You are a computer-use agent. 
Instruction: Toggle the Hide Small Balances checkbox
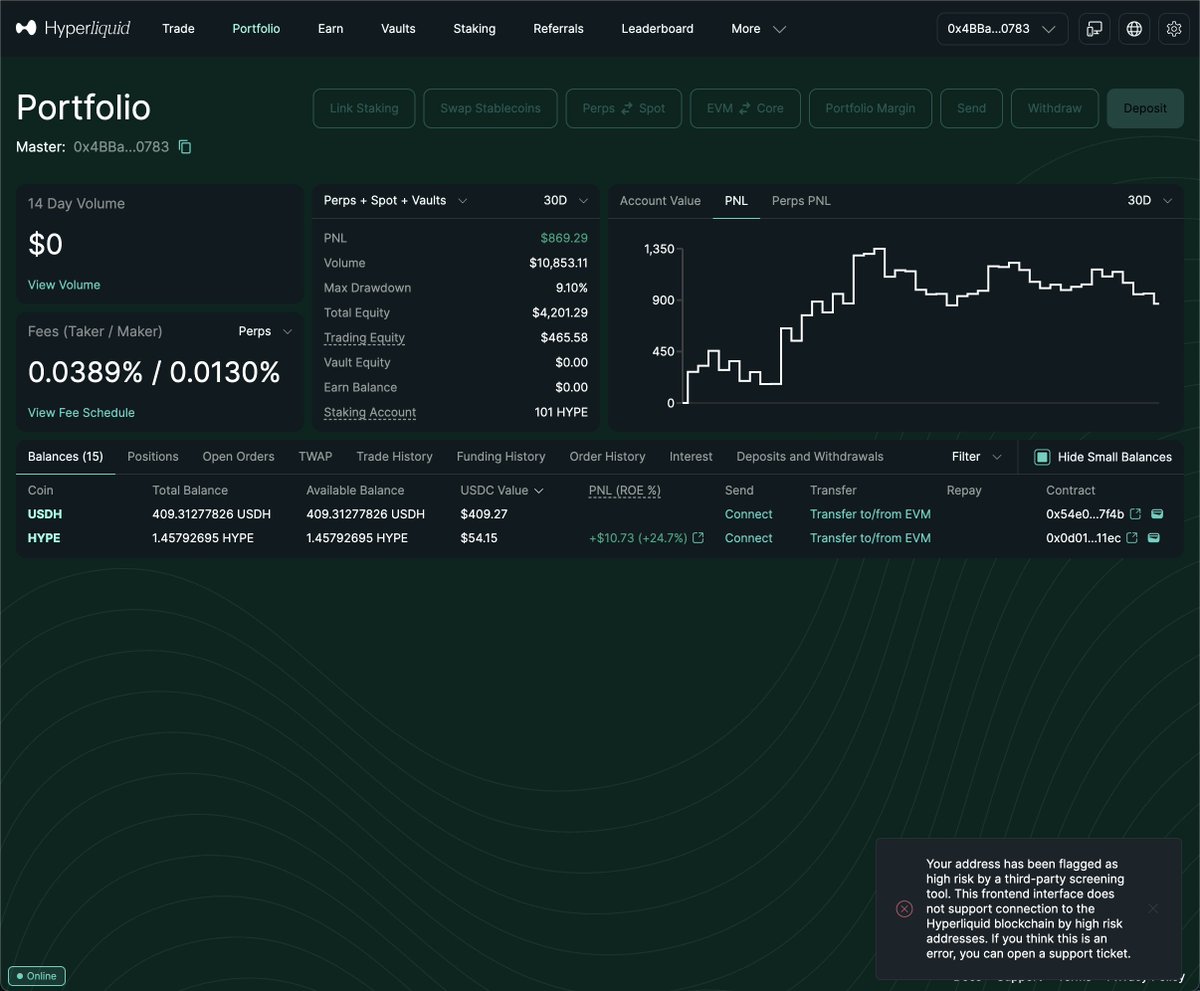(1042, 457)
